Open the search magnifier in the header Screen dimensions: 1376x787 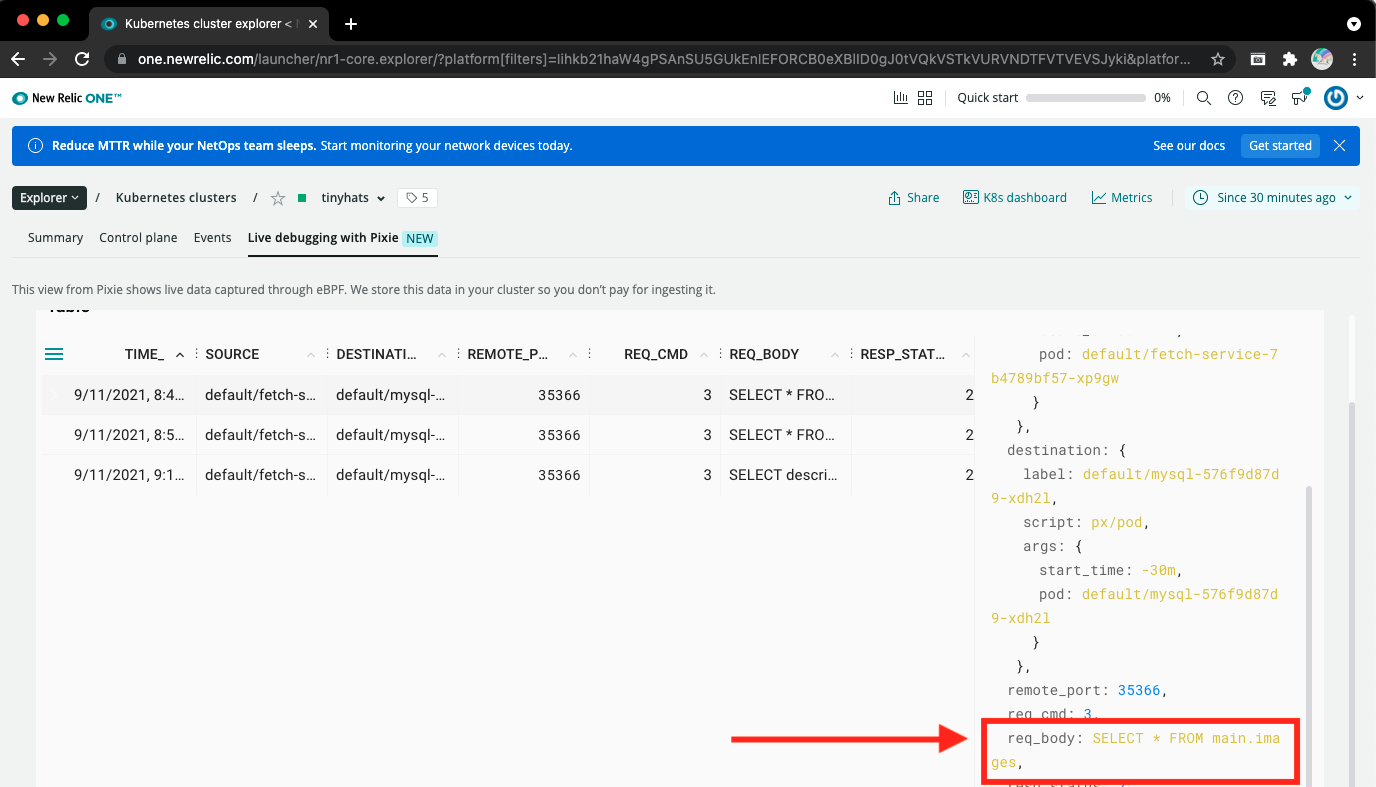pos(1204,98)
